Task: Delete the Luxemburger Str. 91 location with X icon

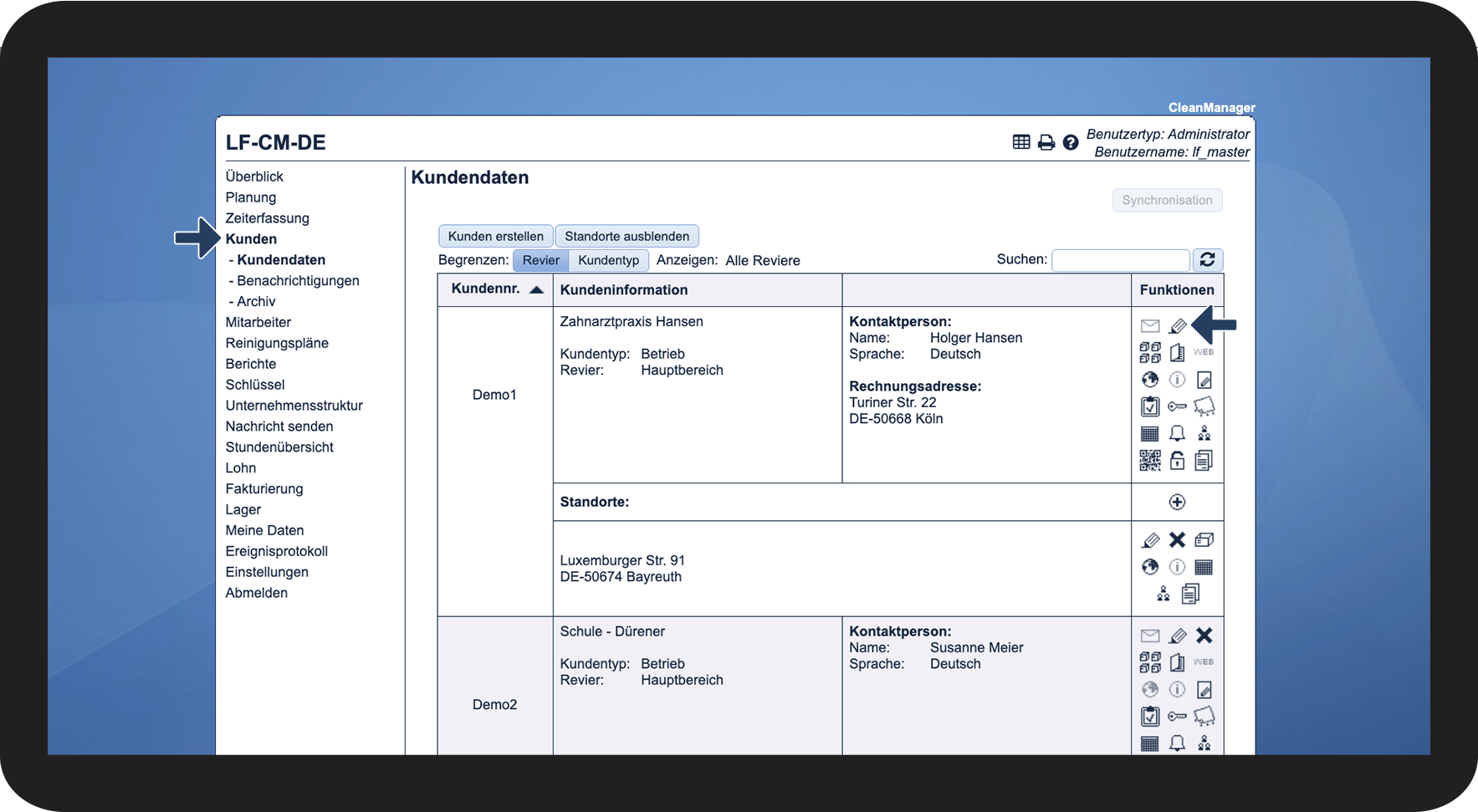Action: click(x=1177, y=540)
